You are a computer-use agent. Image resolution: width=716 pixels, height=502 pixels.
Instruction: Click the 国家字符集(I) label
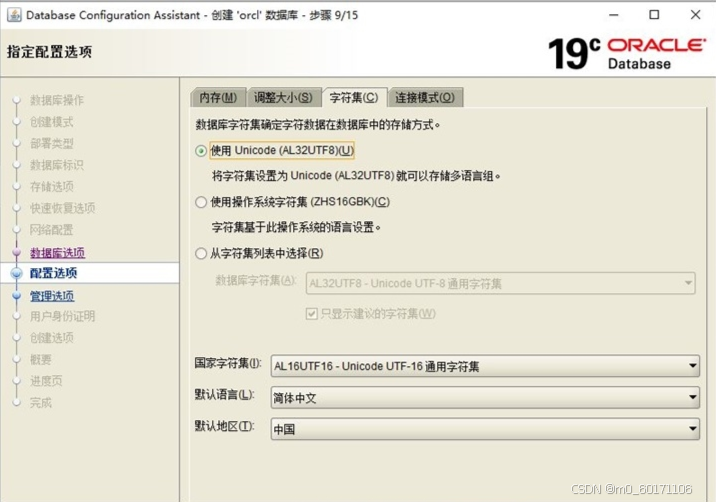click(228, 364)
